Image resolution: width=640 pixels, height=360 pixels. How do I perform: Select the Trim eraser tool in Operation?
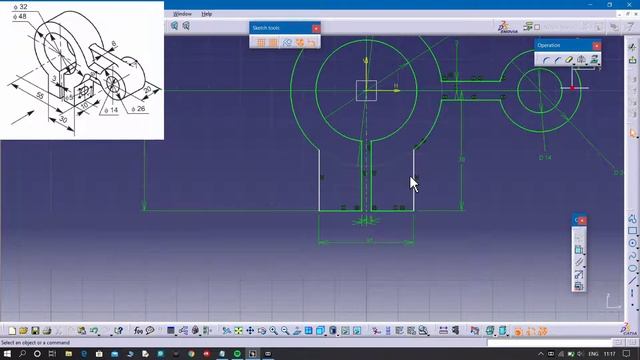tap(569, 60)
